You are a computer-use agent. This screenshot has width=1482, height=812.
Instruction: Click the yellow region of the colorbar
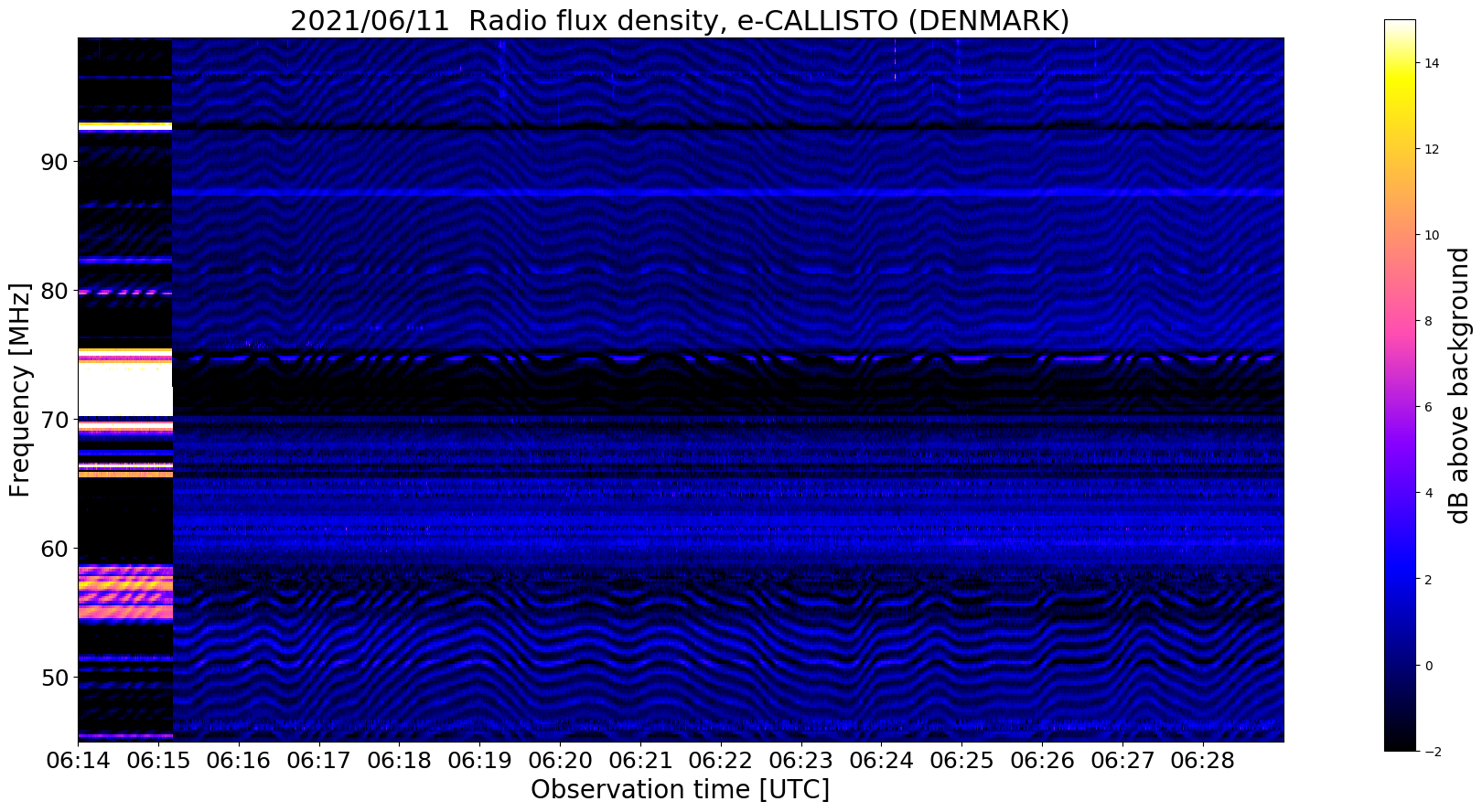pos(1400,78)
